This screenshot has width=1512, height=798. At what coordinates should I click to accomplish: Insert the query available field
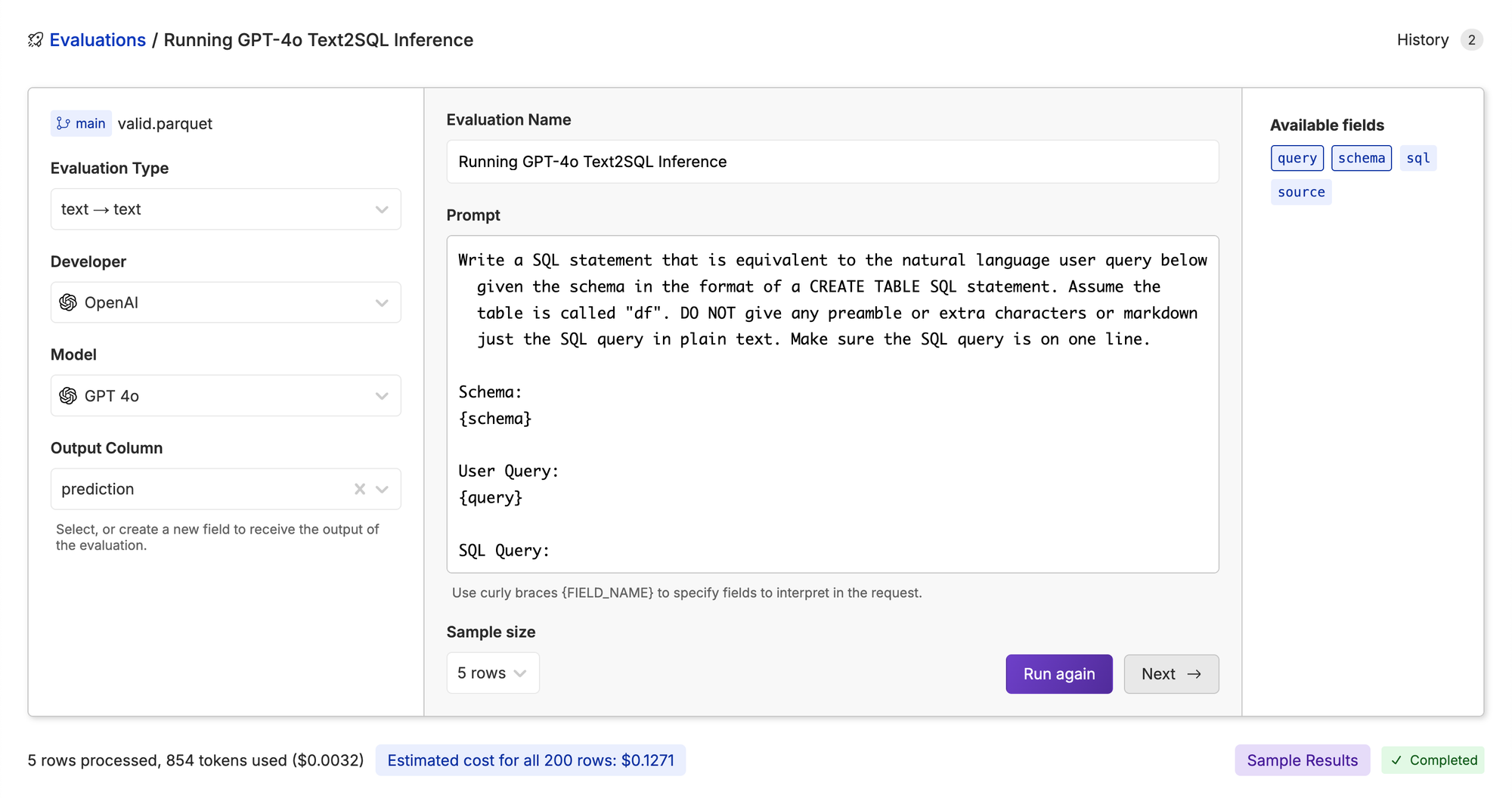(1297, 158)
